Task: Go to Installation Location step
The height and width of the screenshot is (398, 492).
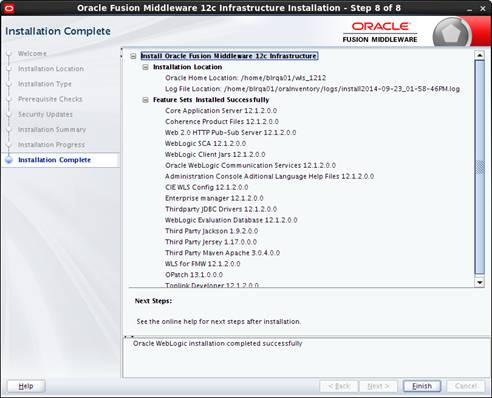Action: [51, 69]
